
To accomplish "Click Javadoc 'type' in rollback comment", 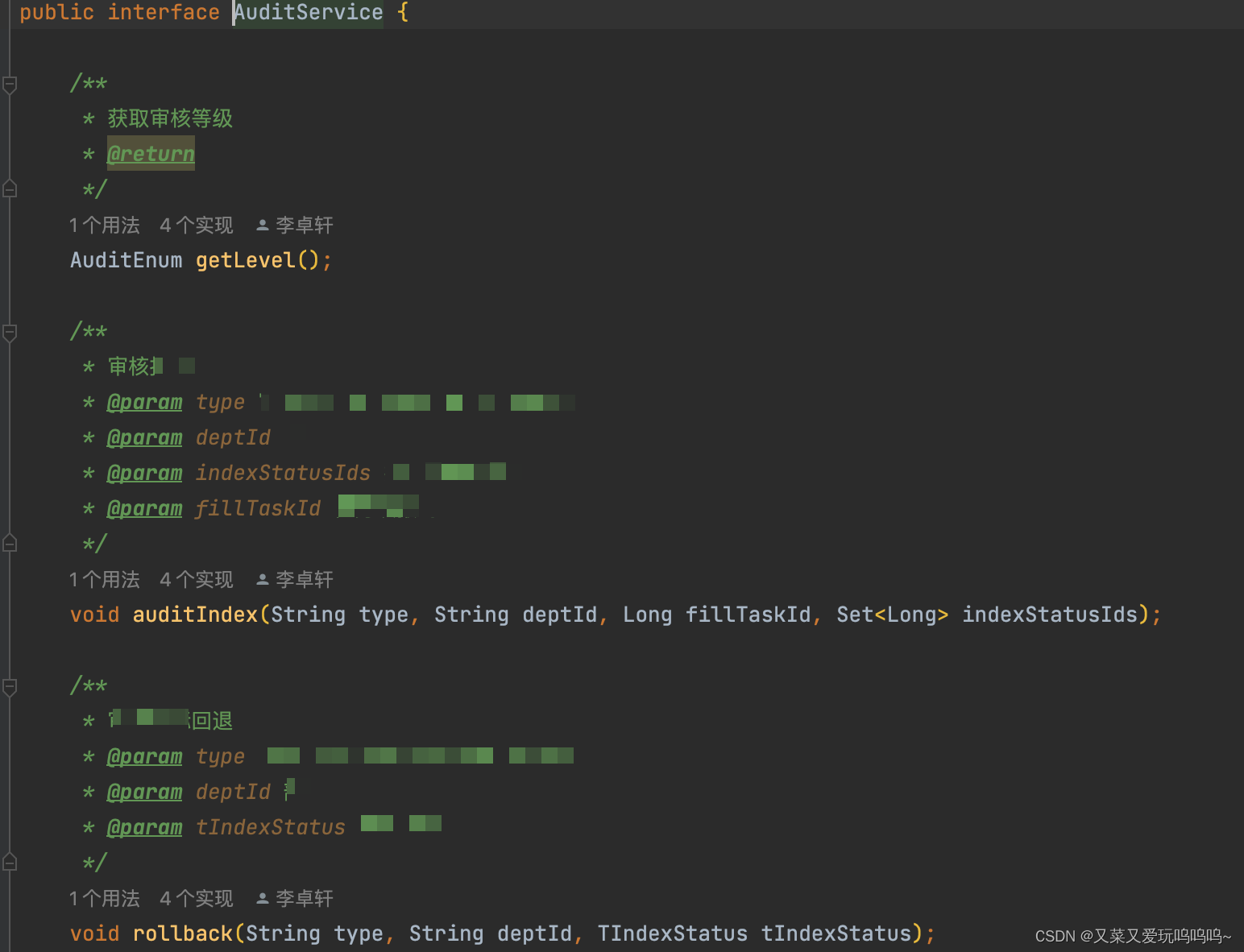I will click(x=220, y=756).
